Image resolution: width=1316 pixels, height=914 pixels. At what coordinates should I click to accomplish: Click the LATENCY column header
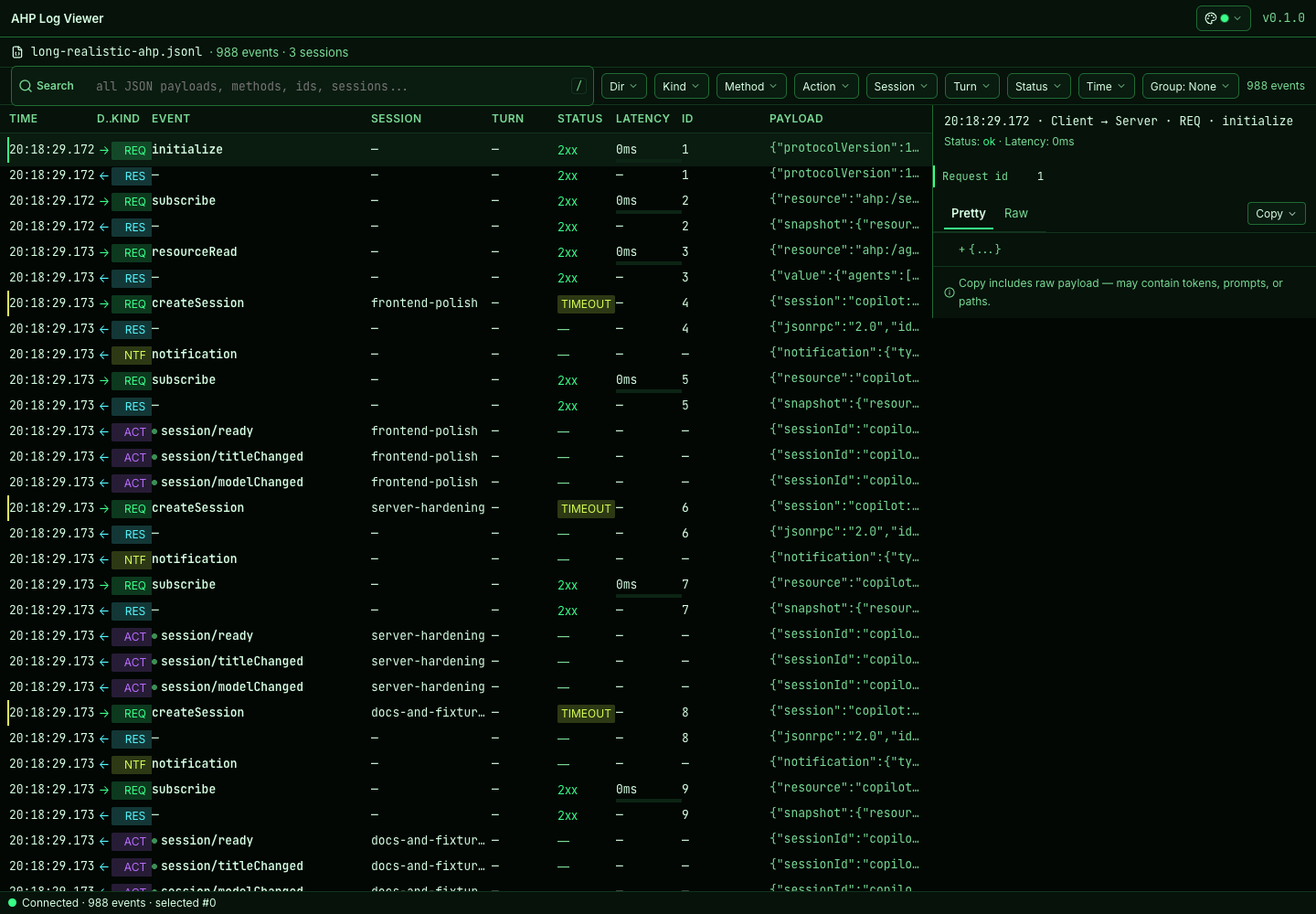pyautogui.click(x=642, y=119)
